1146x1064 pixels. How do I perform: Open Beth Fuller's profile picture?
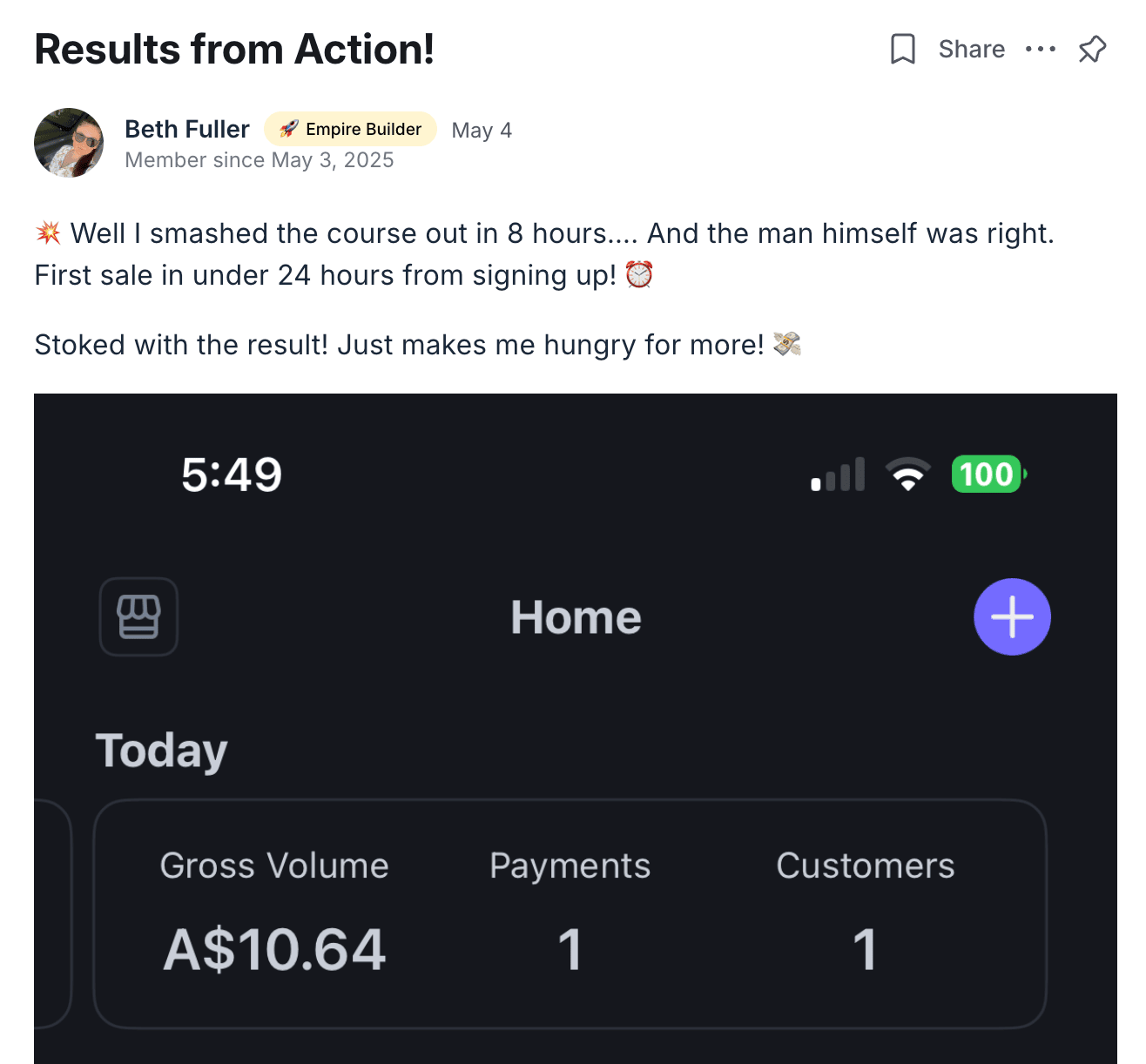(x=69, y=143)
